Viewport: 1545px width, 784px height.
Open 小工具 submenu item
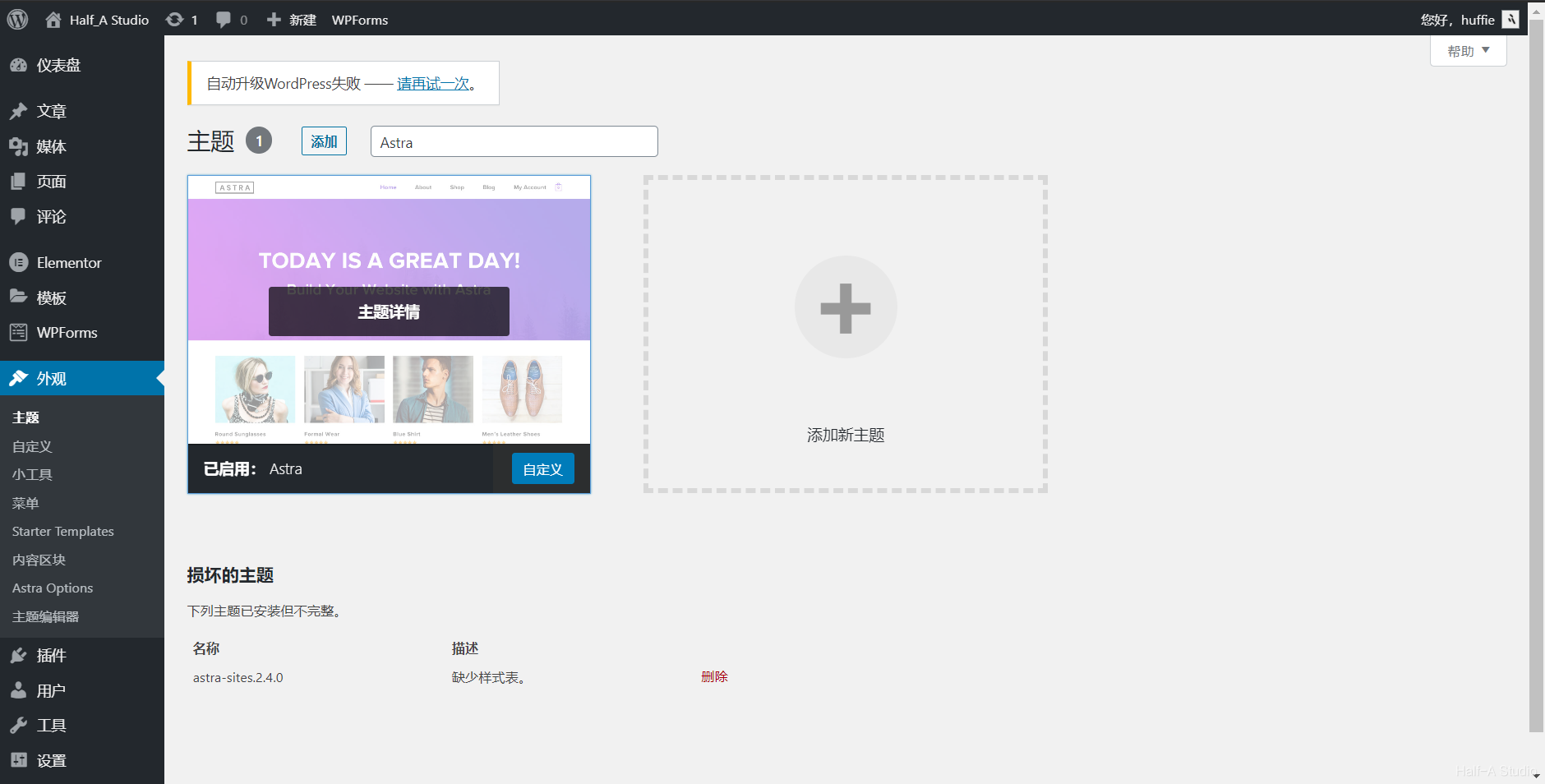(32, 474)
